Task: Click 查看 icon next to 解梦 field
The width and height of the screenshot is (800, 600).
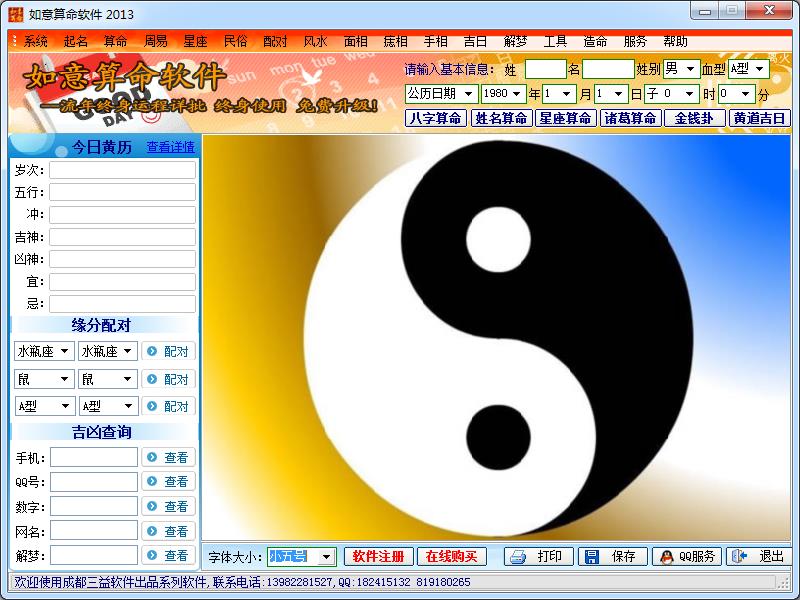Action: [152, 556]
